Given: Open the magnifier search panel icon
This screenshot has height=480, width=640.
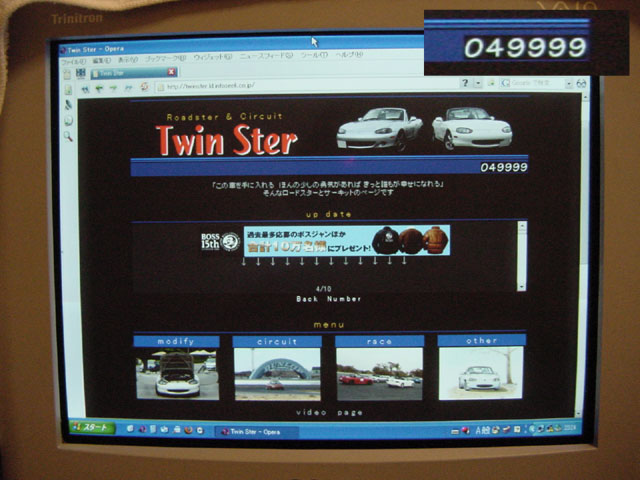Looking at the screenshot, I should 69,136.
